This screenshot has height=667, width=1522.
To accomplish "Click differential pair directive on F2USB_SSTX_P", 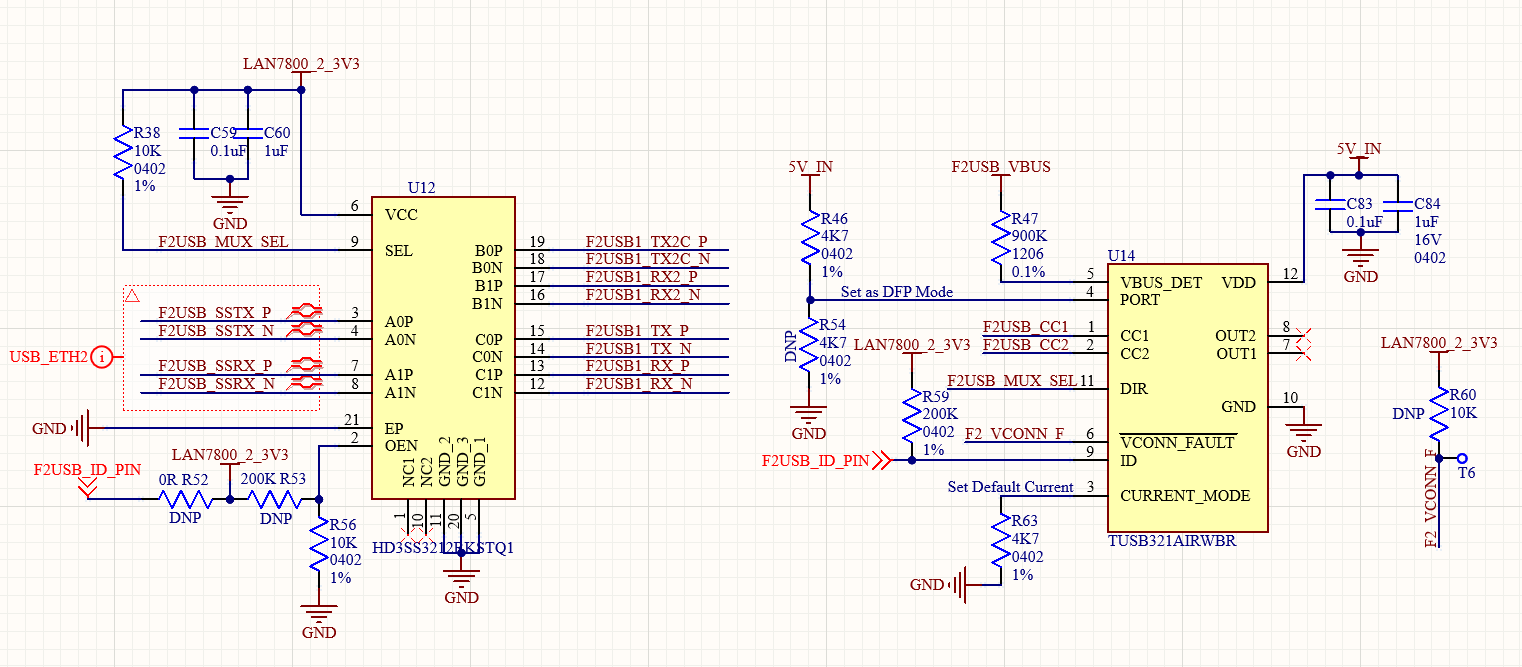I will [x=303, y=312].
